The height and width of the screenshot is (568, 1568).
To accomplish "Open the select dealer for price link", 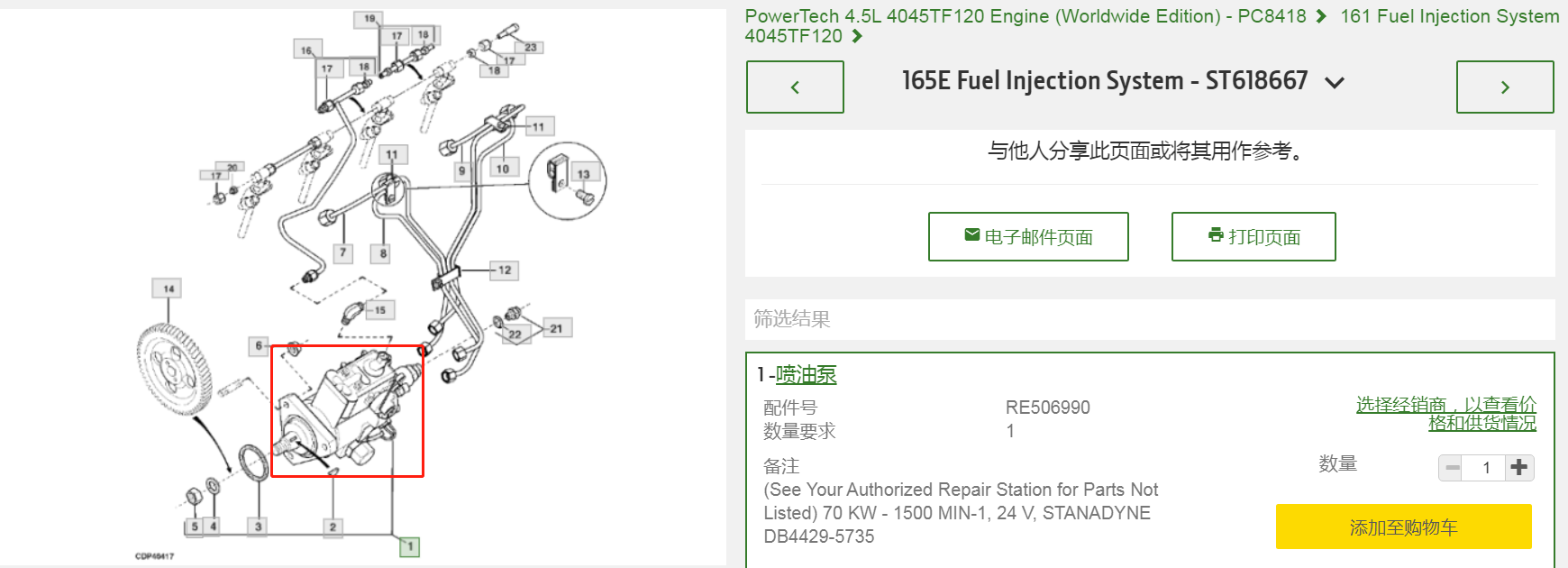I will tap(1445, 414).
